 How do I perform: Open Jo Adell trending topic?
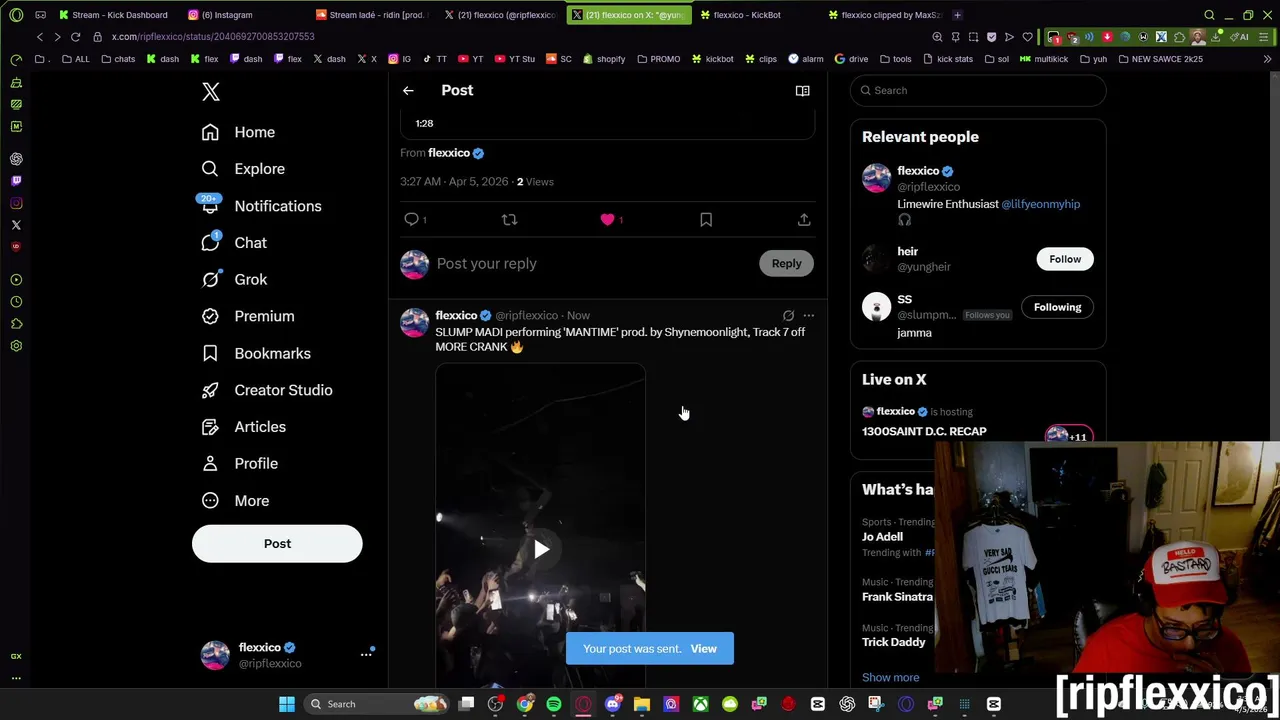pos(882,537)
